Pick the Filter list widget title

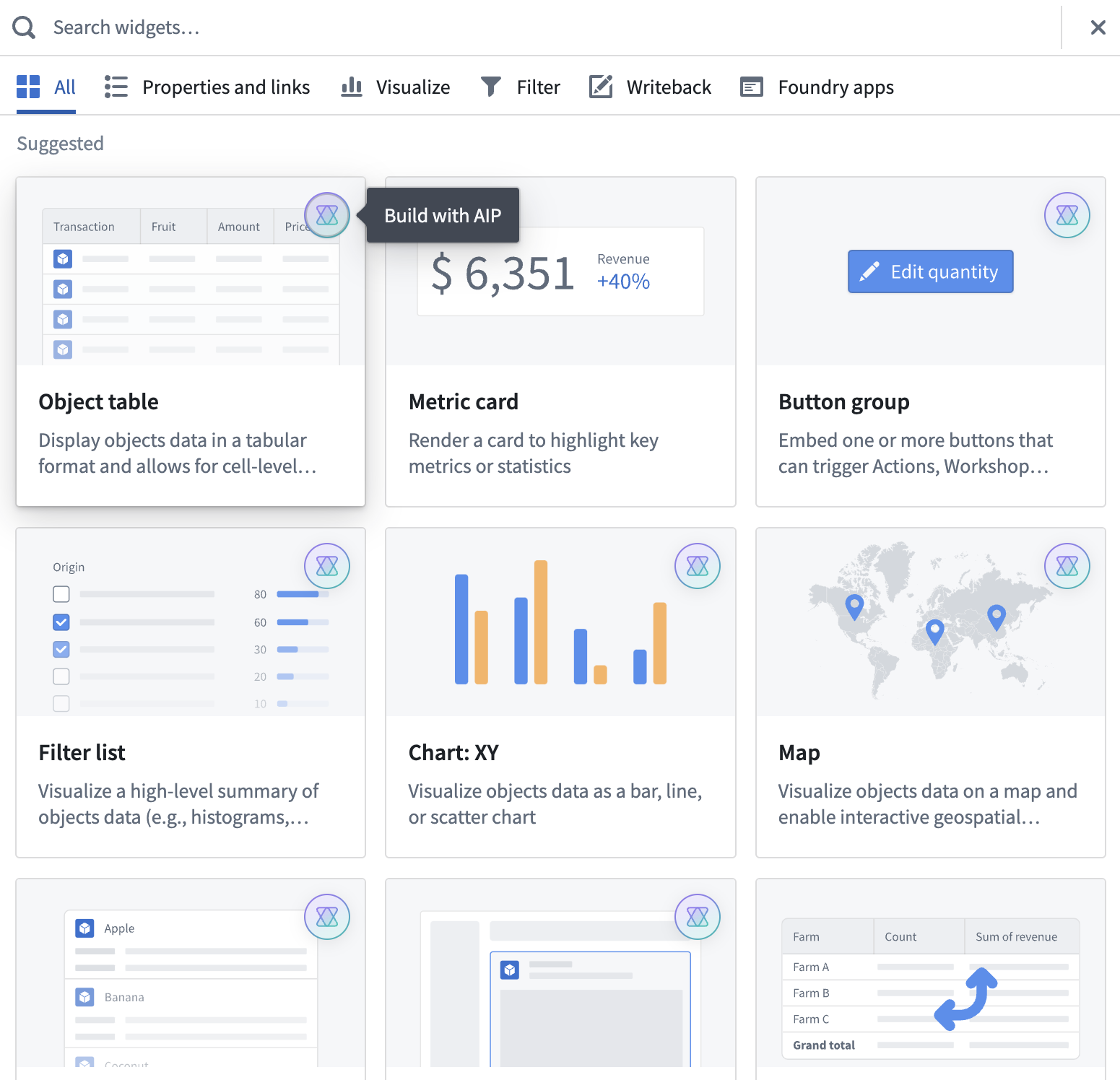click(82, 752)
